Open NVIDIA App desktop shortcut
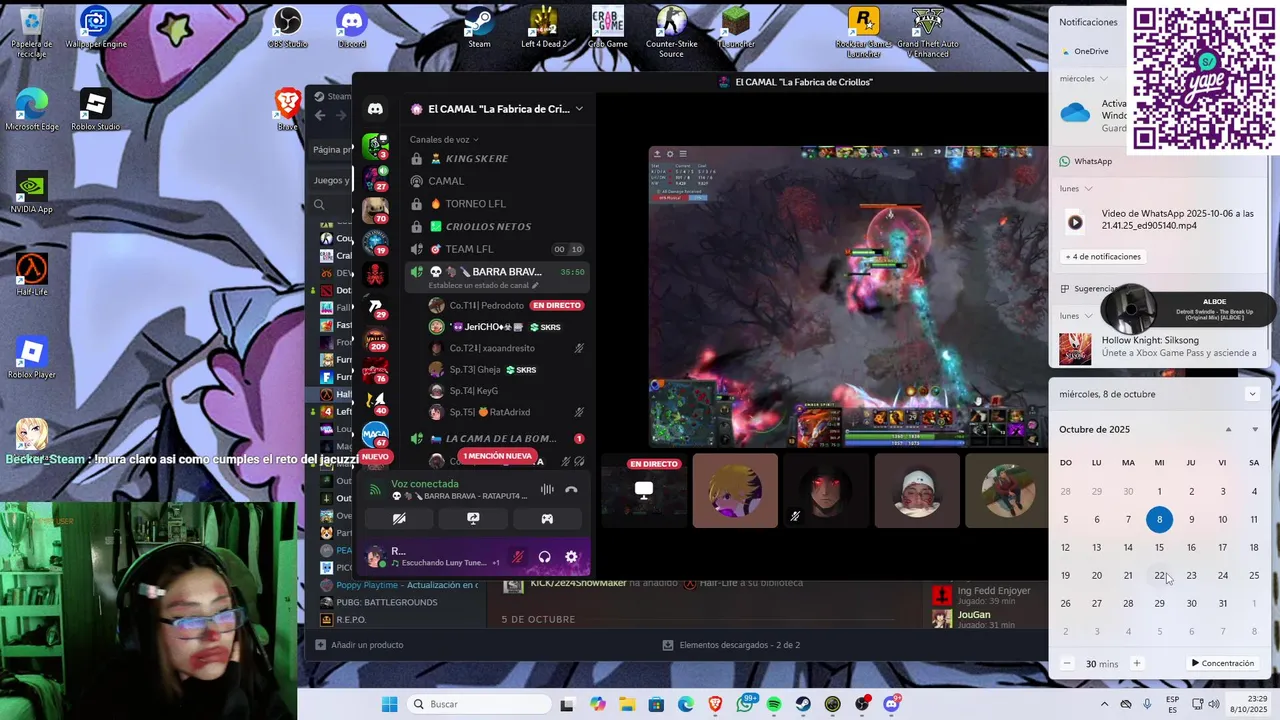The image size is (1280, 720). coord(31,193)
